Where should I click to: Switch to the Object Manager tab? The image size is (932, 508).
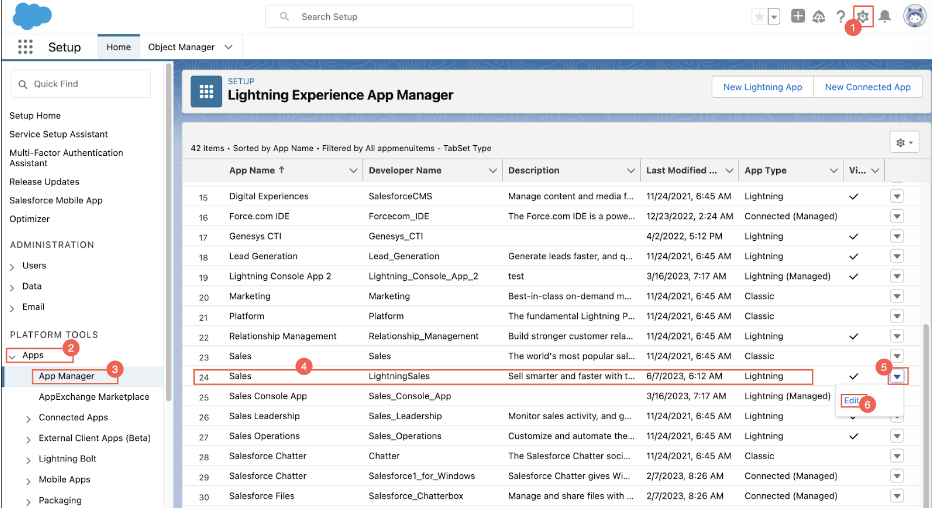pyautogui.click(x=181, y=47)
